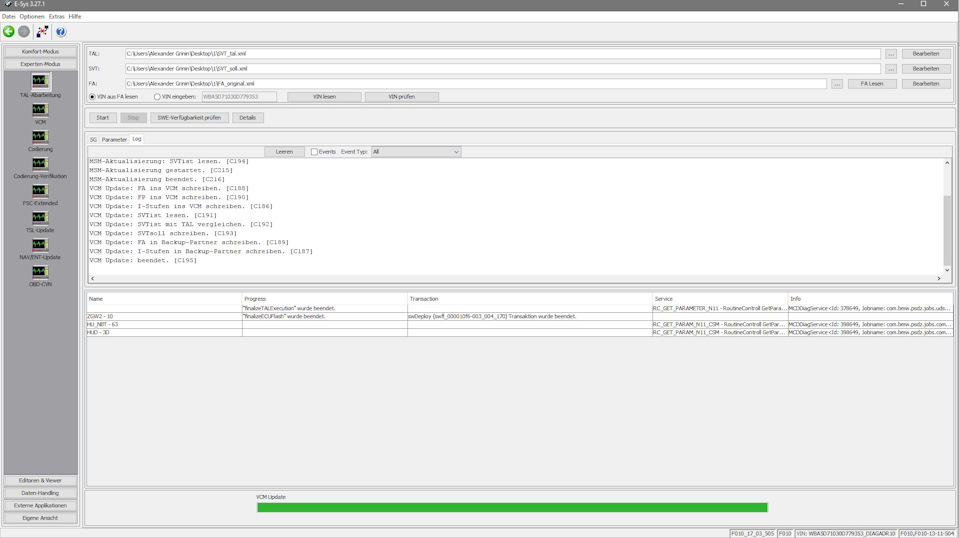Open the Codierung module icon
960x538 pixels.
40,136
